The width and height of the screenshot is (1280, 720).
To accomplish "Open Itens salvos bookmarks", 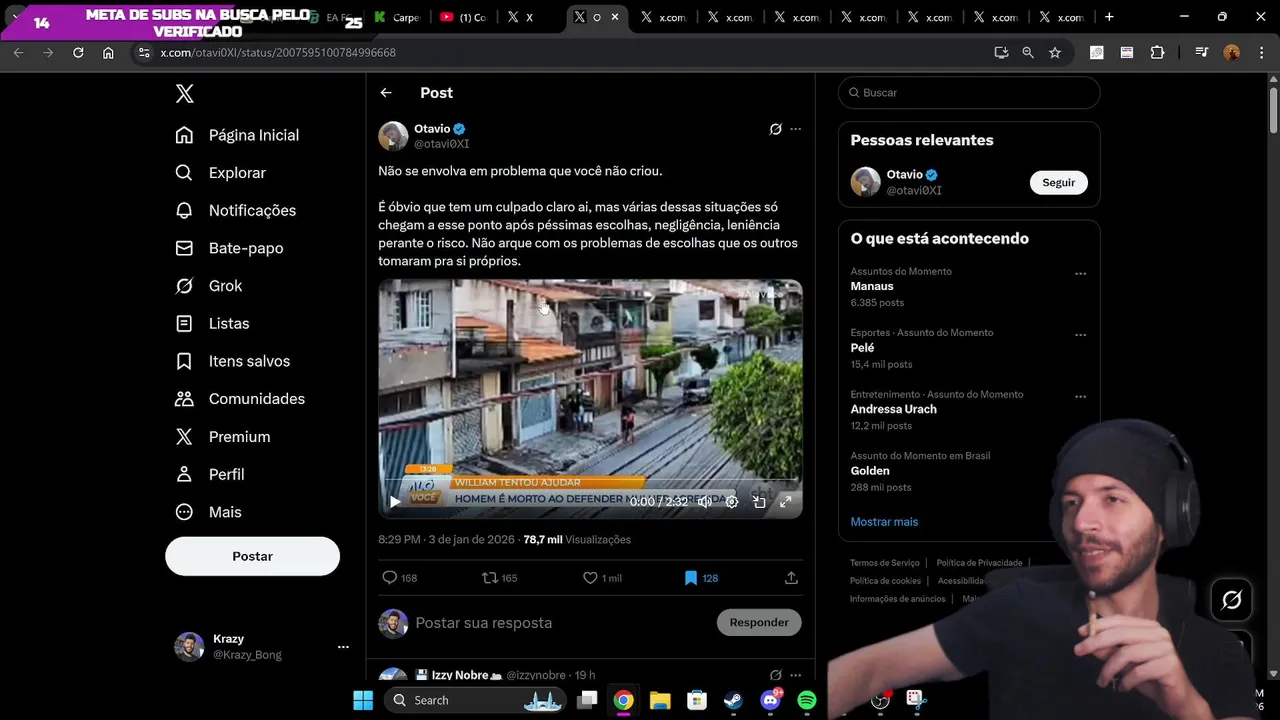I will [232, 361].
